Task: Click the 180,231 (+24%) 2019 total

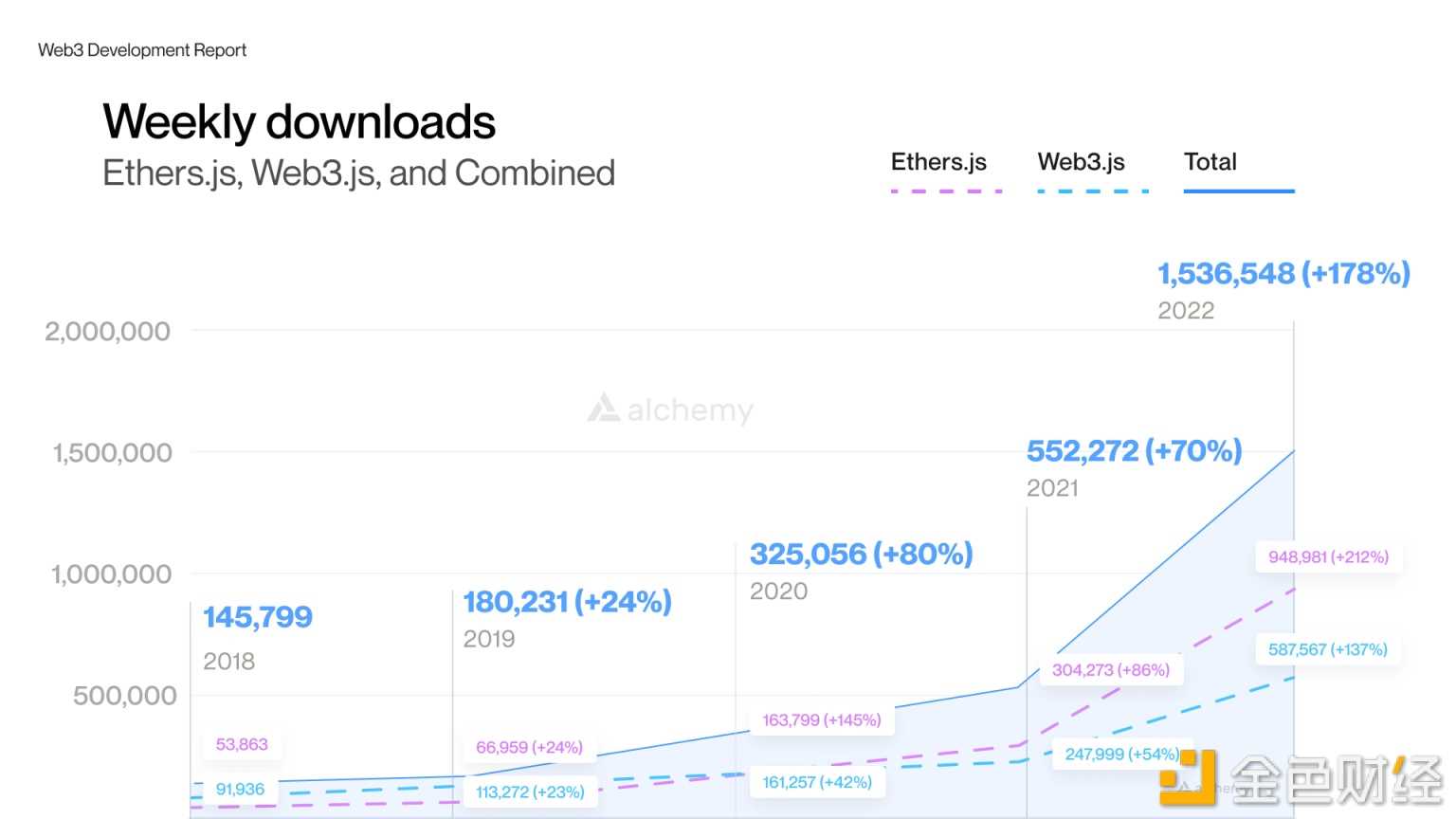Action: point(567,602)
